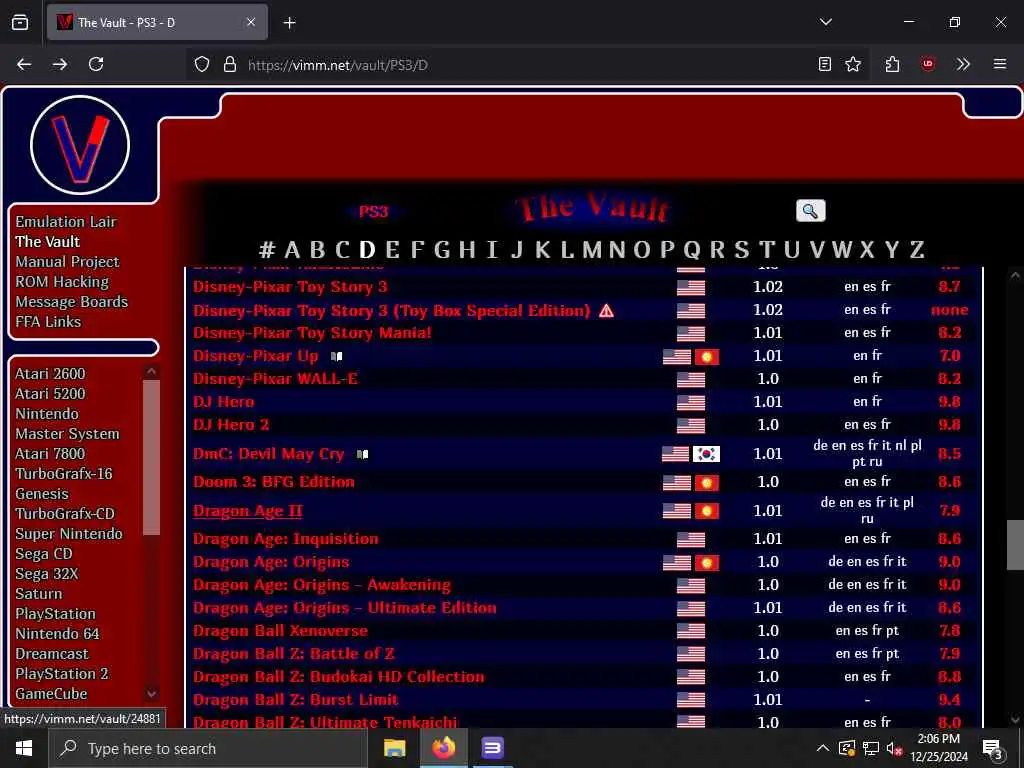Viewport: 1024px width, 768px height.
Task: Bookmark this page with the star icon
Action: (853, 64)
